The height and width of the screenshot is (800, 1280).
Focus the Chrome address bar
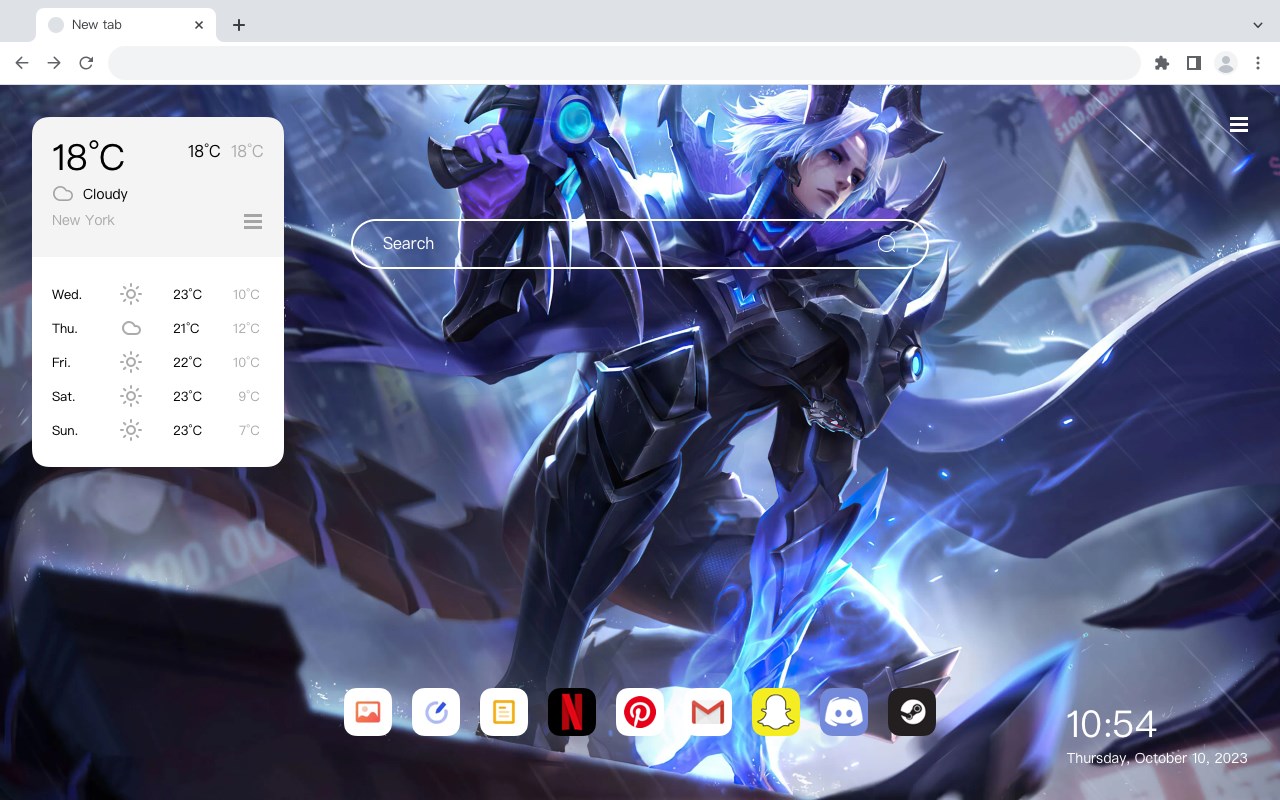[624, 63]
